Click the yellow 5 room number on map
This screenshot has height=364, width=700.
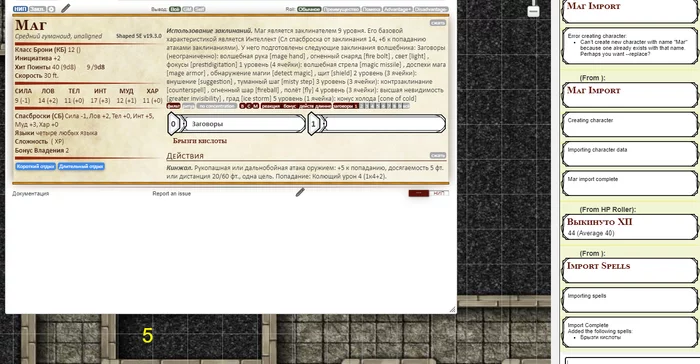(148, 336)
